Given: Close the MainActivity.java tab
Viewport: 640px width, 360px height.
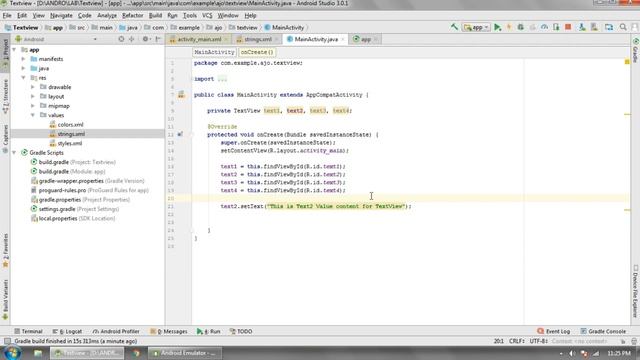Looking at the screenshot, I should point(342,39).
